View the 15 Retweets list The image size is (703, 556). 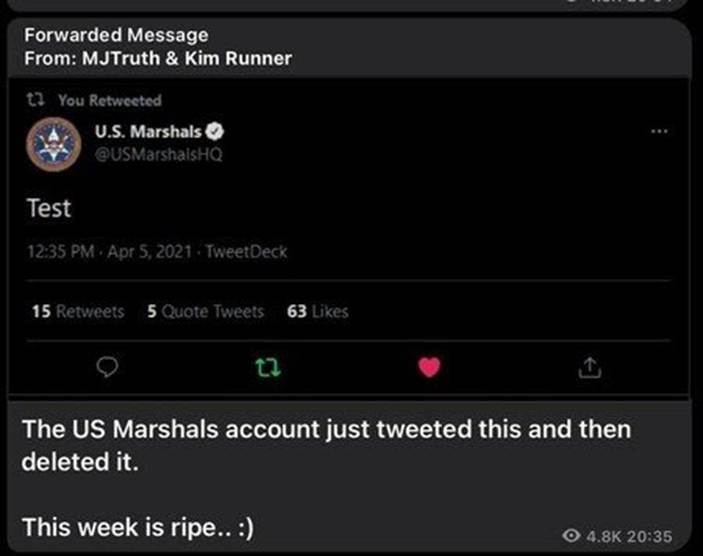78,311
